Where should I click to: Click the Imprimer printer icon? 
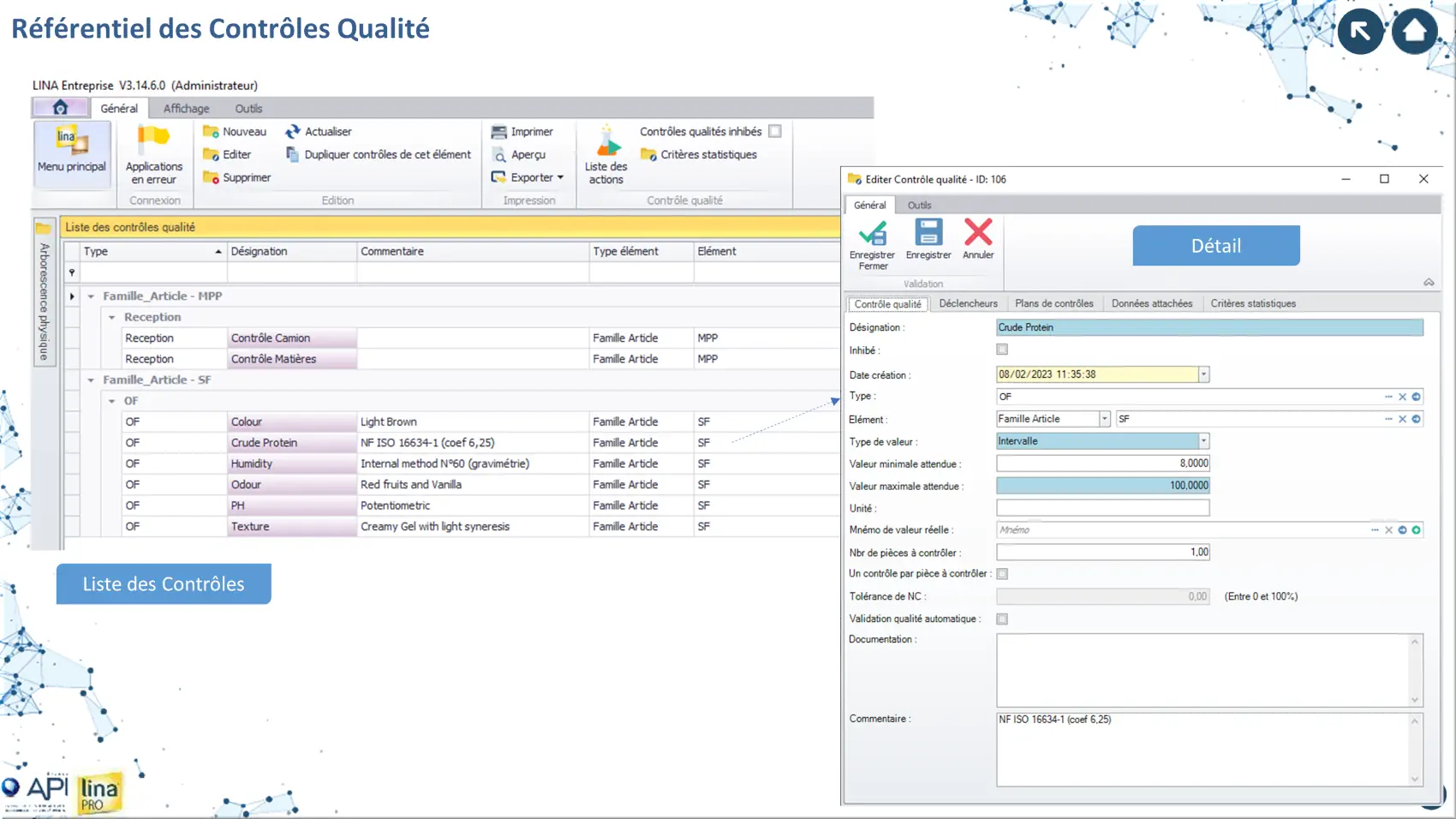pos(499,132)
